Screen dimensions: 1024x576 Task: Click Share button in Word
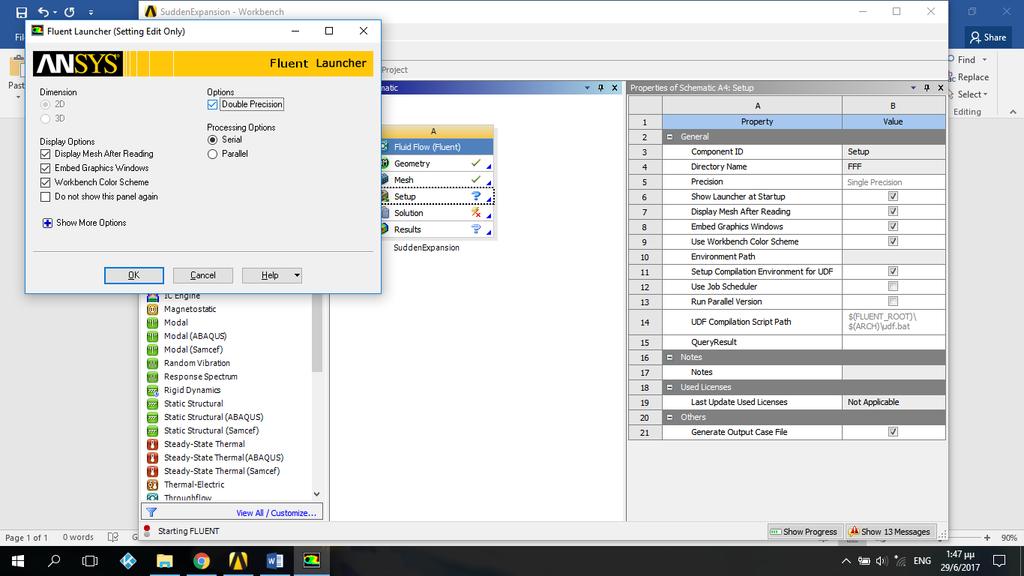pyautogui.click(x=988, y=37)
